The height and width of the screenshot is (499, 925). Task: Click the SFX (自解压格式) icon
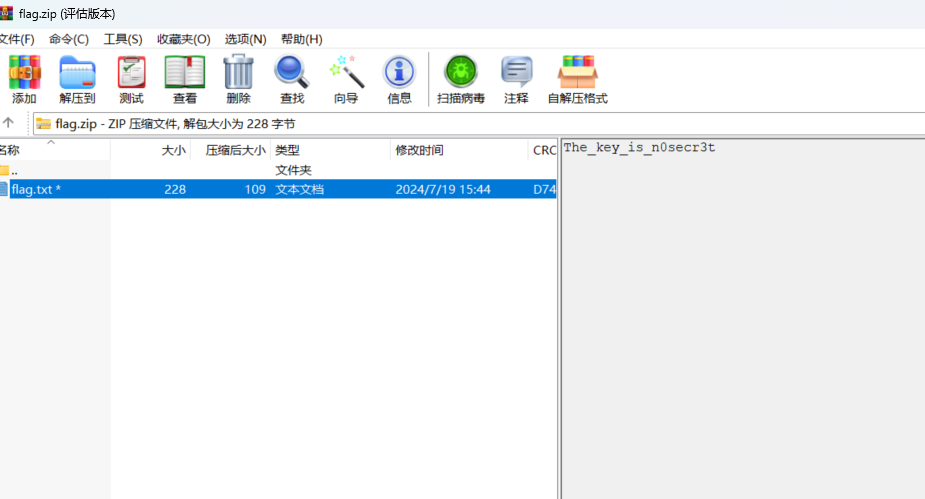(x=577, y=79)
